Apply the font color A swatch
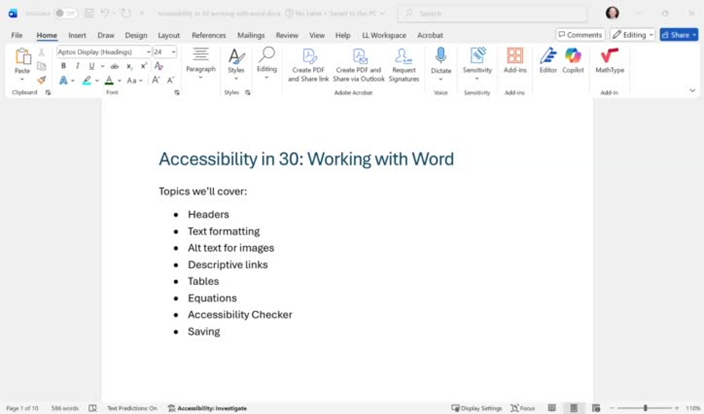The image size is (704, 414). (x=109, y=80)
